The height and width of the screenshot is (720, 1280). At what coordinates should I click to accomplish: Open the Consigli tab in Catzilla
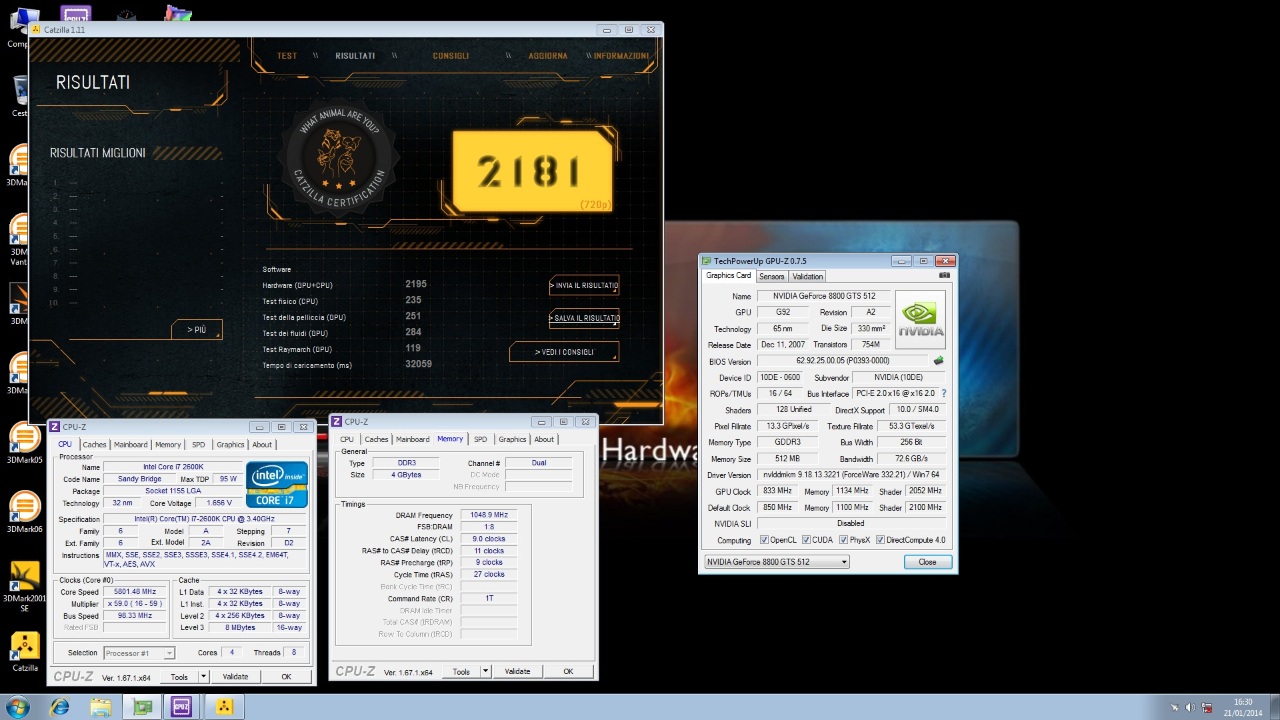pos(450,56)
